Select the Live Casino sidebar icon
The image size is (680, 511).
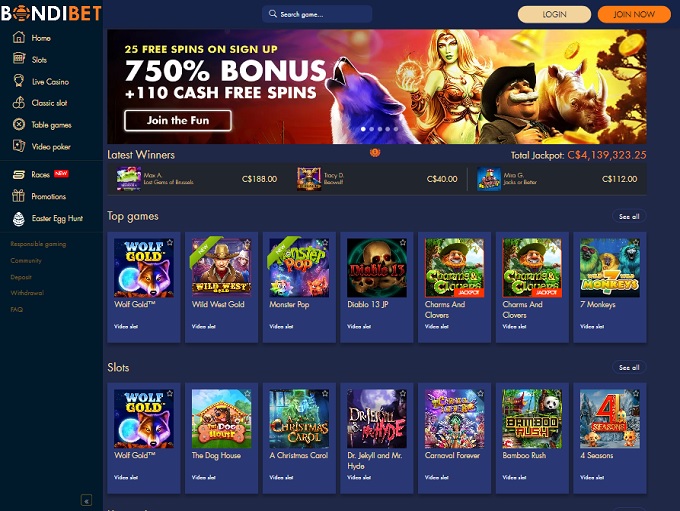tap(19, 81)
